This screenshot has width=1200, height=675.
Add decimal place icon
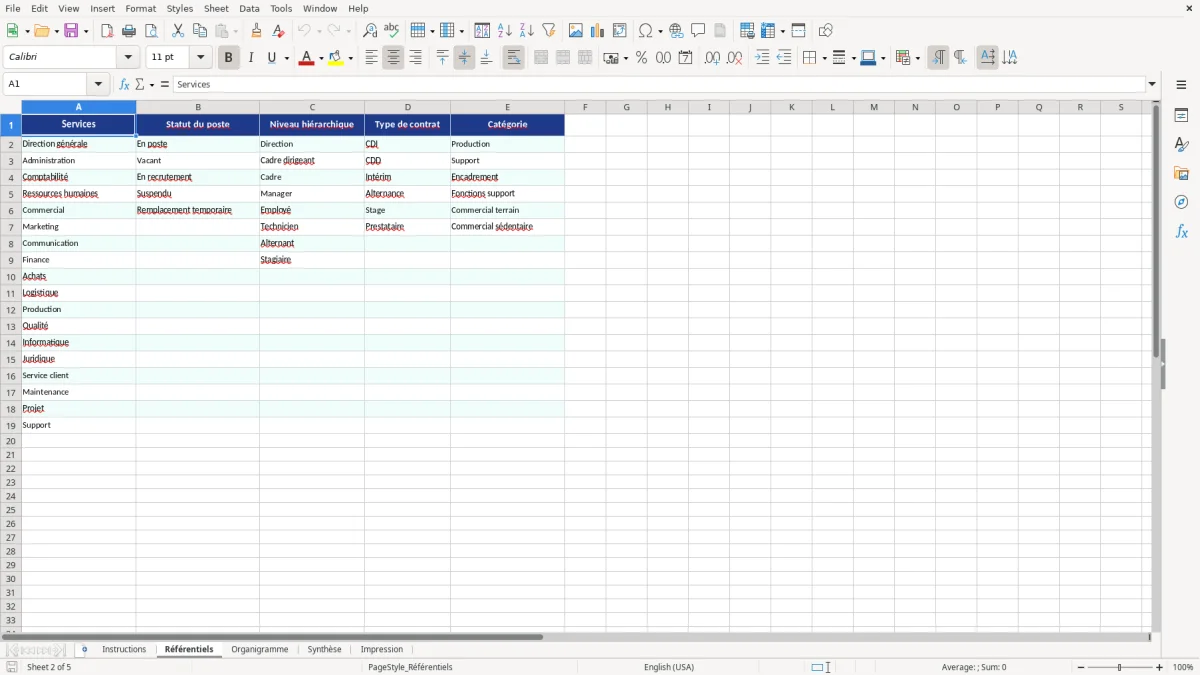click(713, 58)
